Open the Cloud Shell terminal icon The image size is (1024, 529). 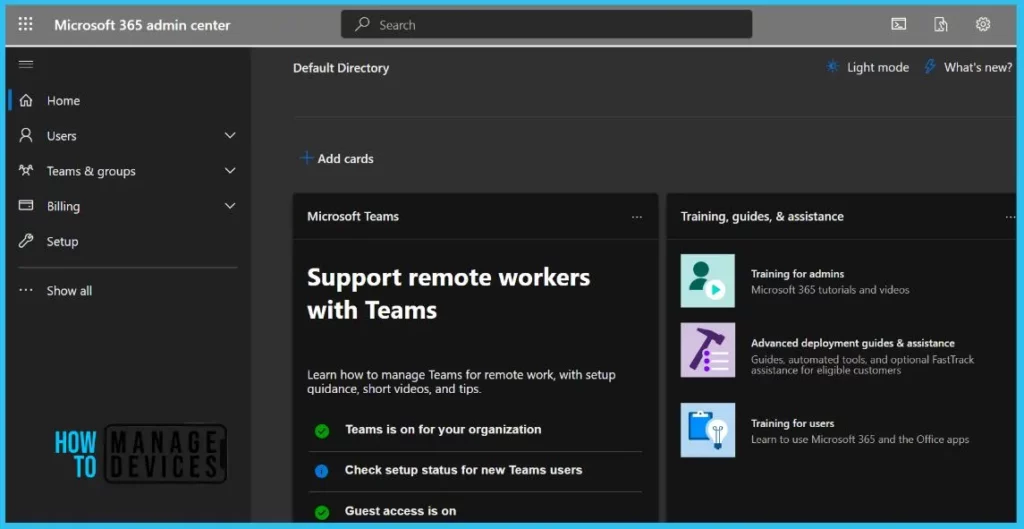pyautogui.click(x=899, y=25)
